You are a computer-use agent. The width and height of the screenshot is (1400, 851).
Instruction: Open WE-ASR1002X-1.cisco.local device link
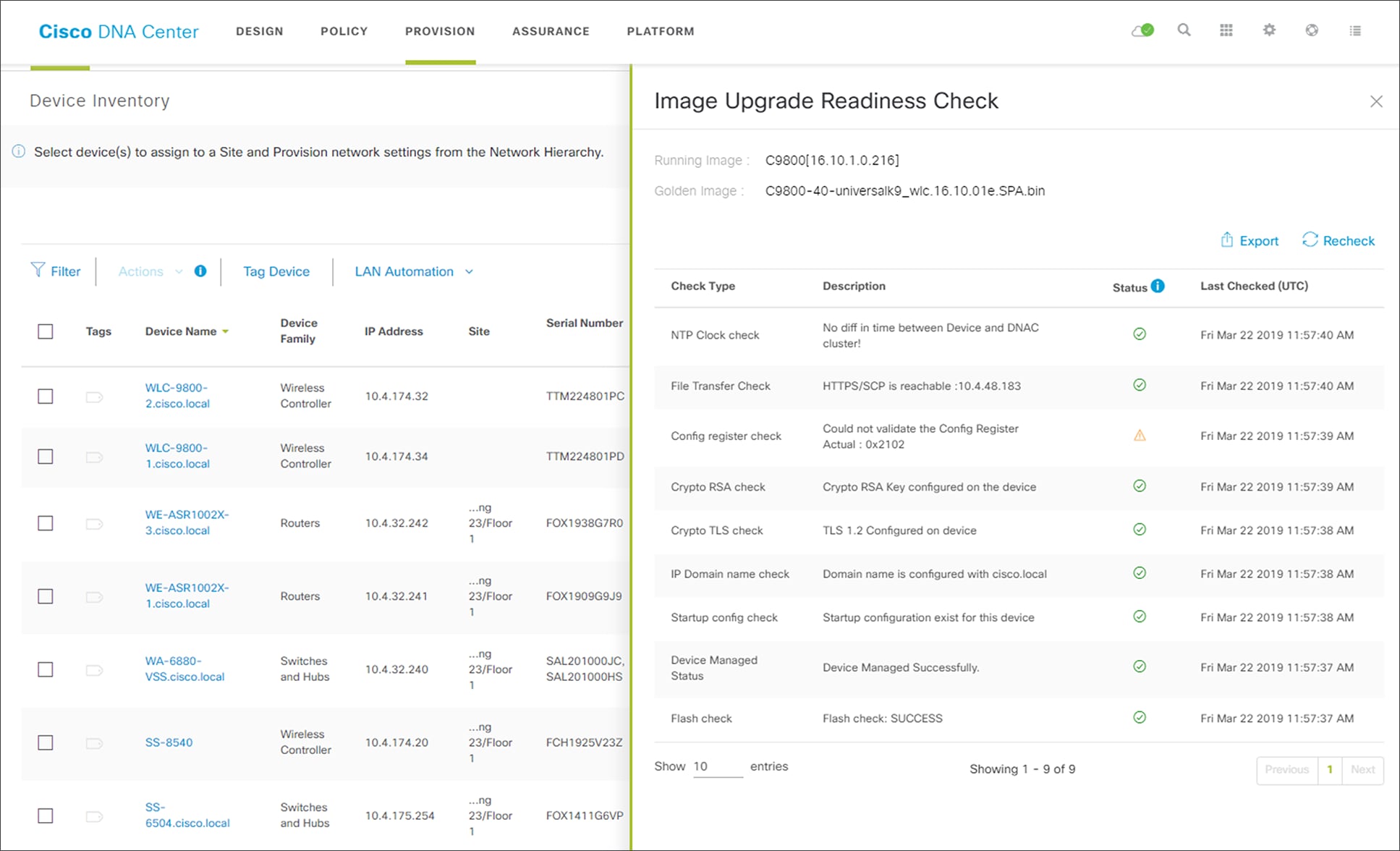(x=187, y=596)
